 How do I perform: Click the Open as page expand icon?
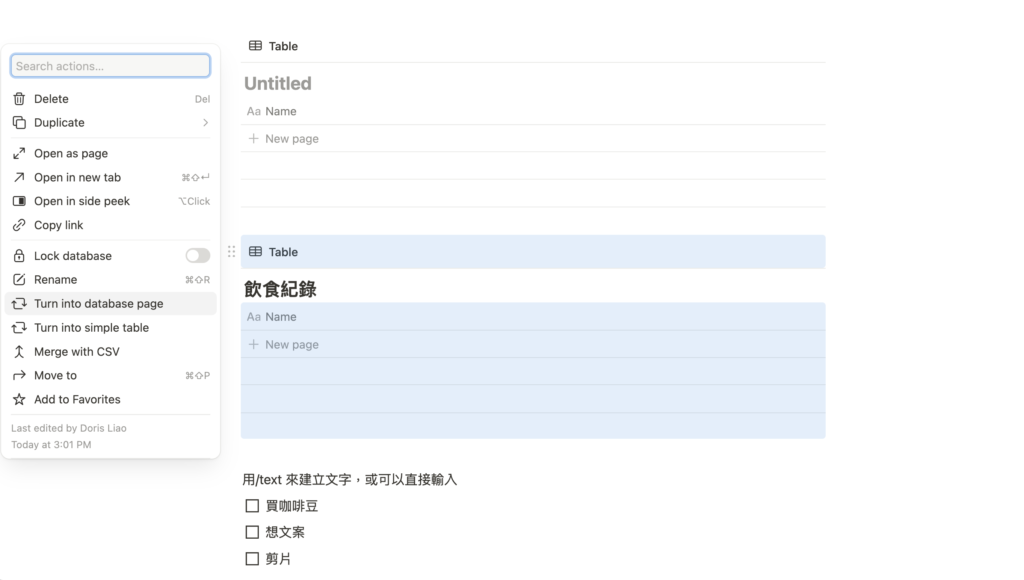(19, 154)
